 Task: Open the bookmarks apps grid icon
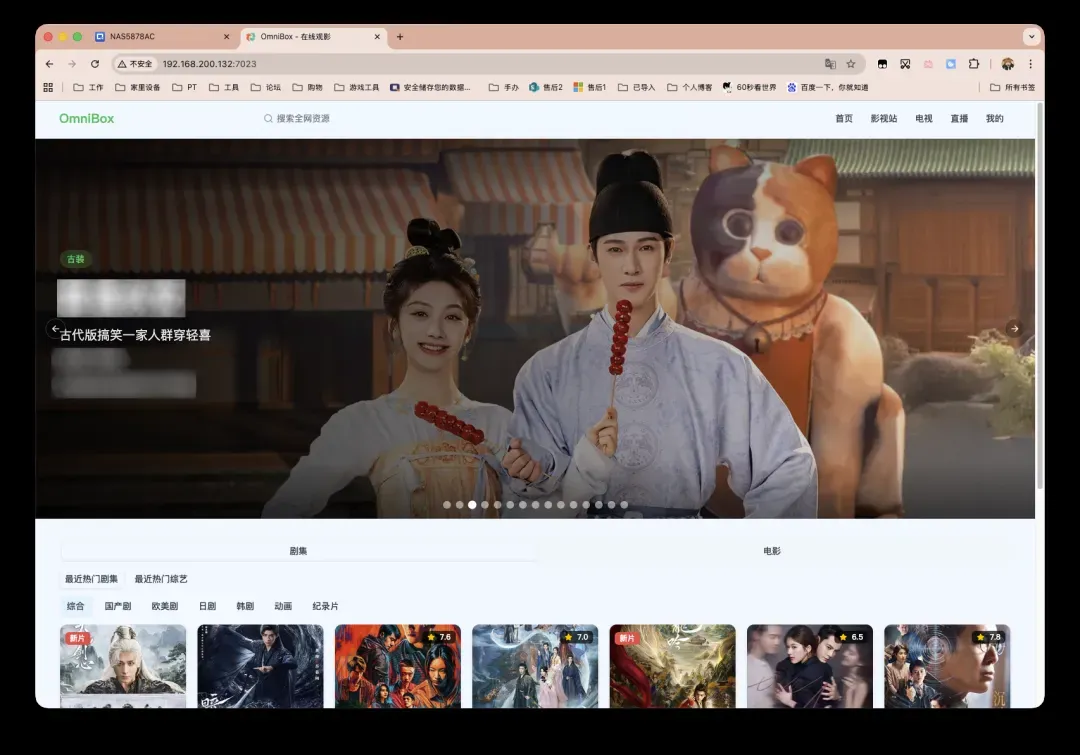[48, 87]
